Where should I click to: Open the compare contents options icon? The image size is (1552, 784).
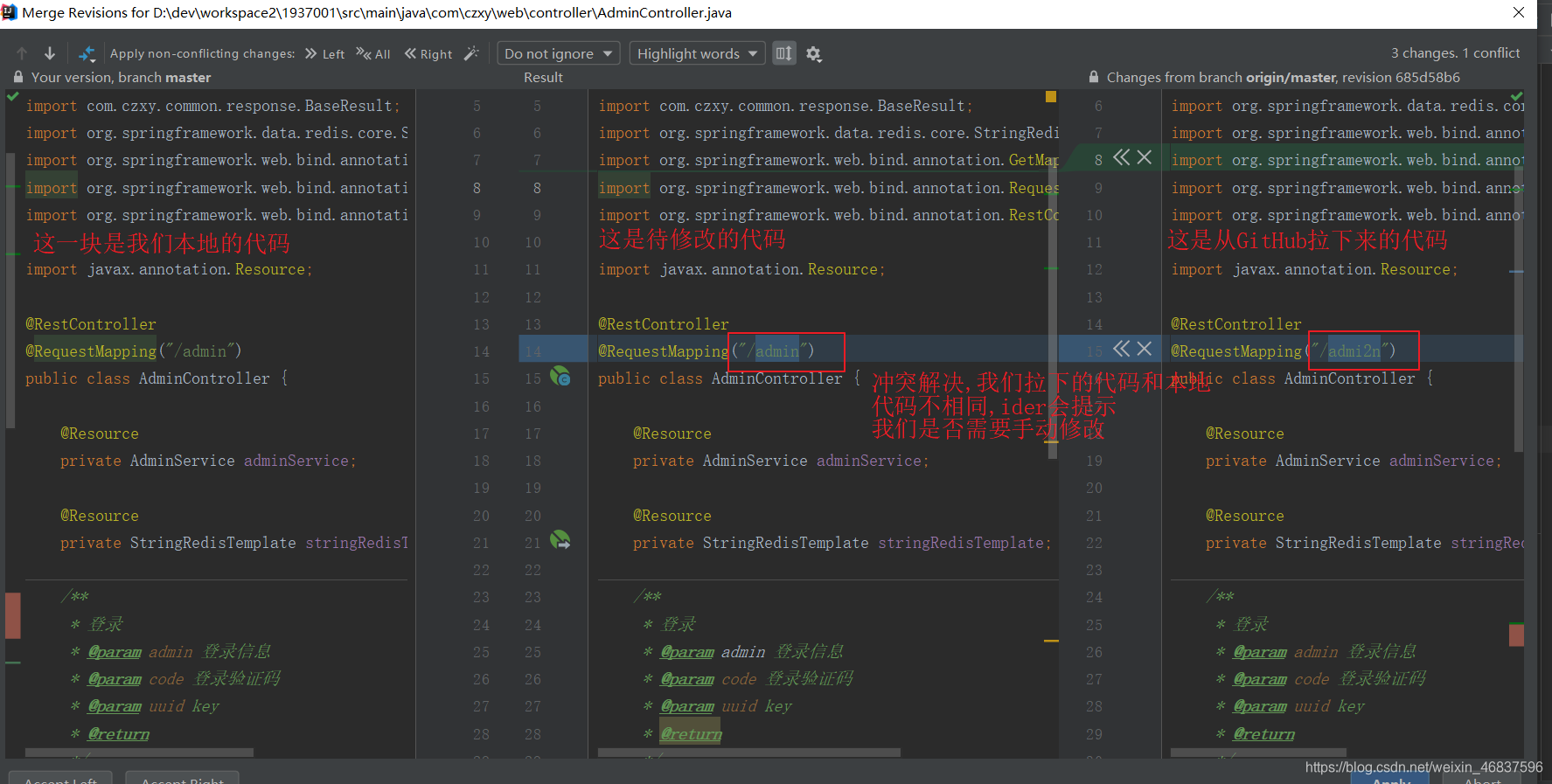coord(87,53)
